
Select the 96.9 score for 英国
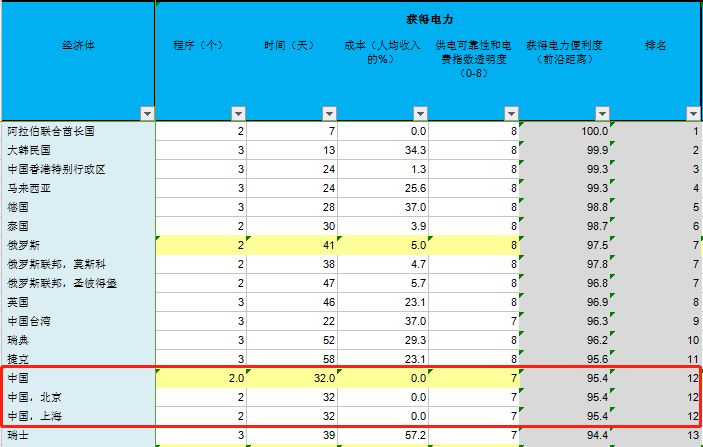tap(564, 302)
